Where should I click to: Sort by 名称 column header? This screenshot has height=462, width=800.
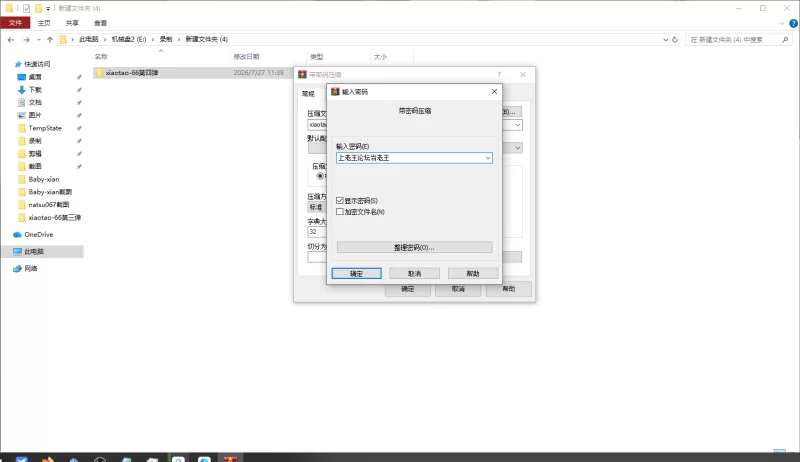101,57
